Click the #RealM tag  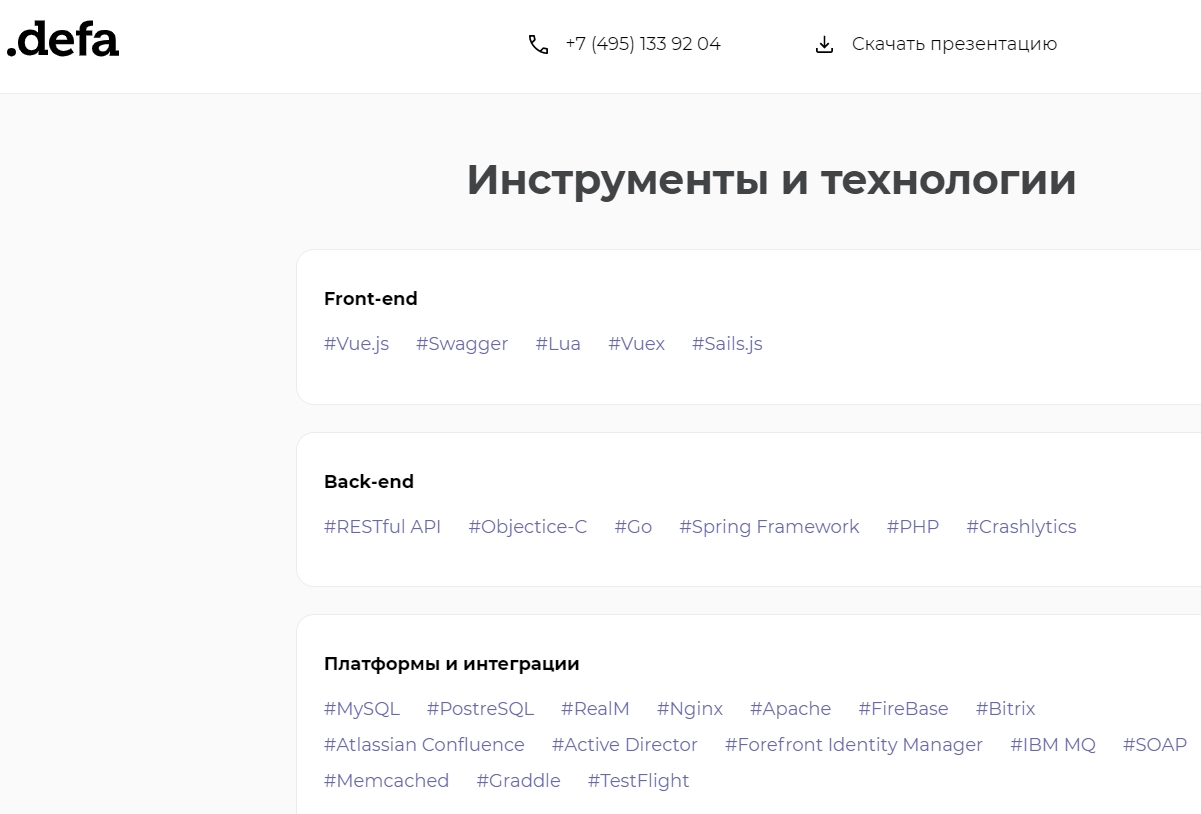595,709
